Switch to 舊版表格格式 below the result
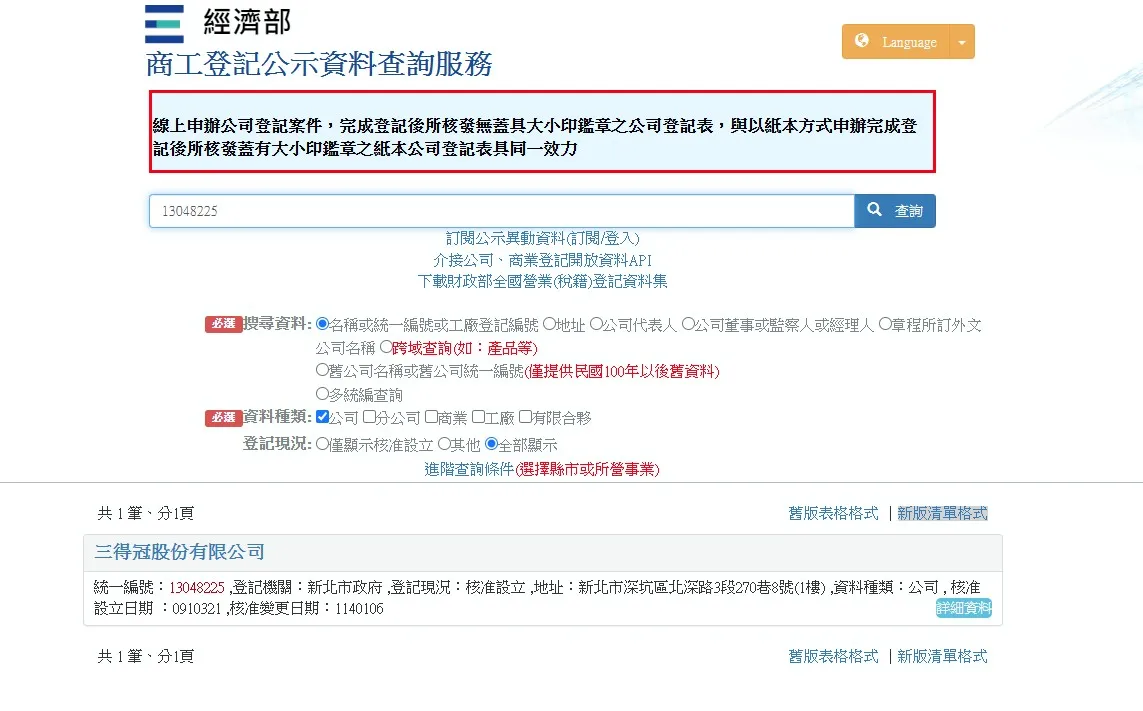Viewport: 1143px width, 711px height. (x=833, y=656)
